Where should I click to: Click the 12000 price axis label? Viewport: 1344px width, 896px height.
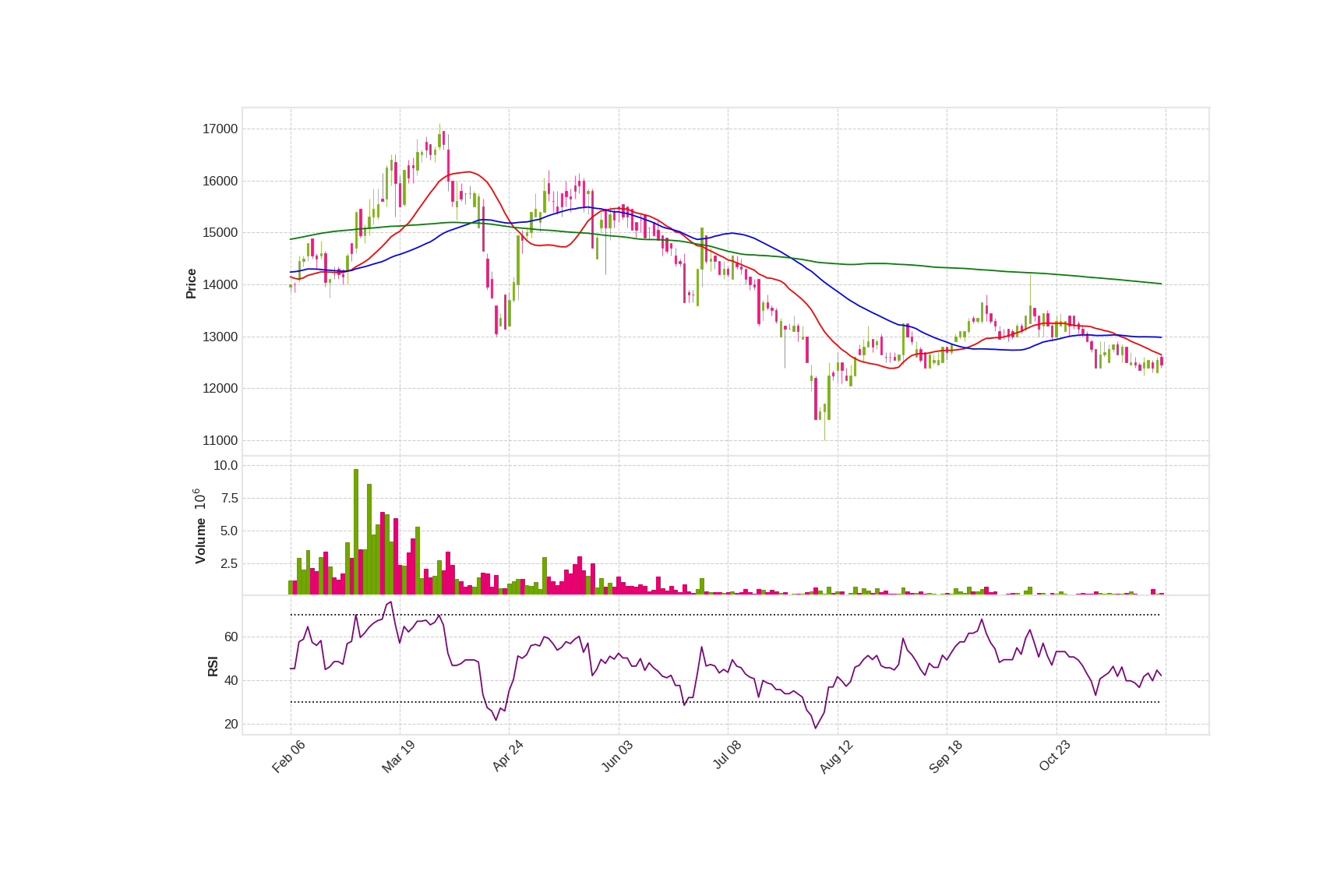click(220, 389)
